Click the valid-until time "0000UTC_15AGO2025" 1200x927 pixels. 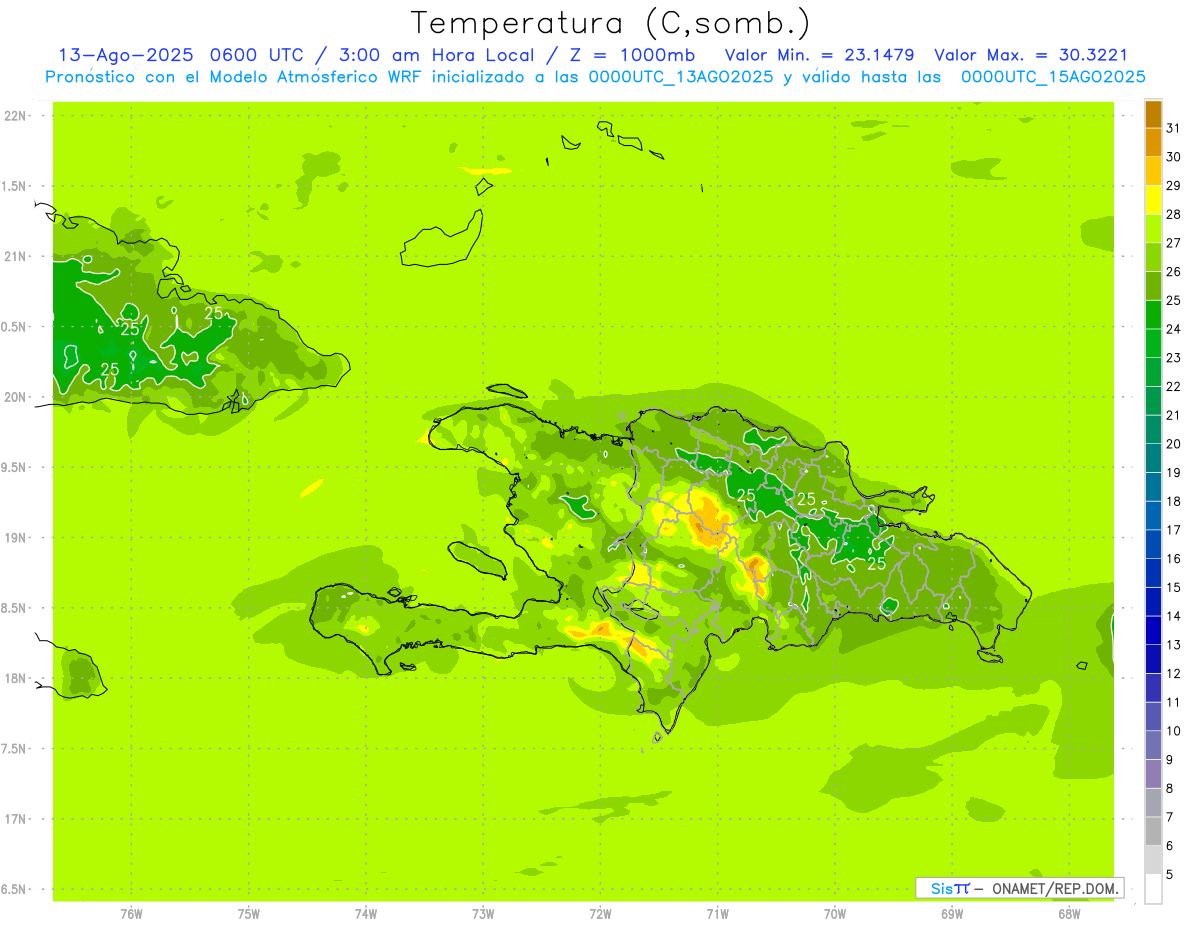[1053, 77]
